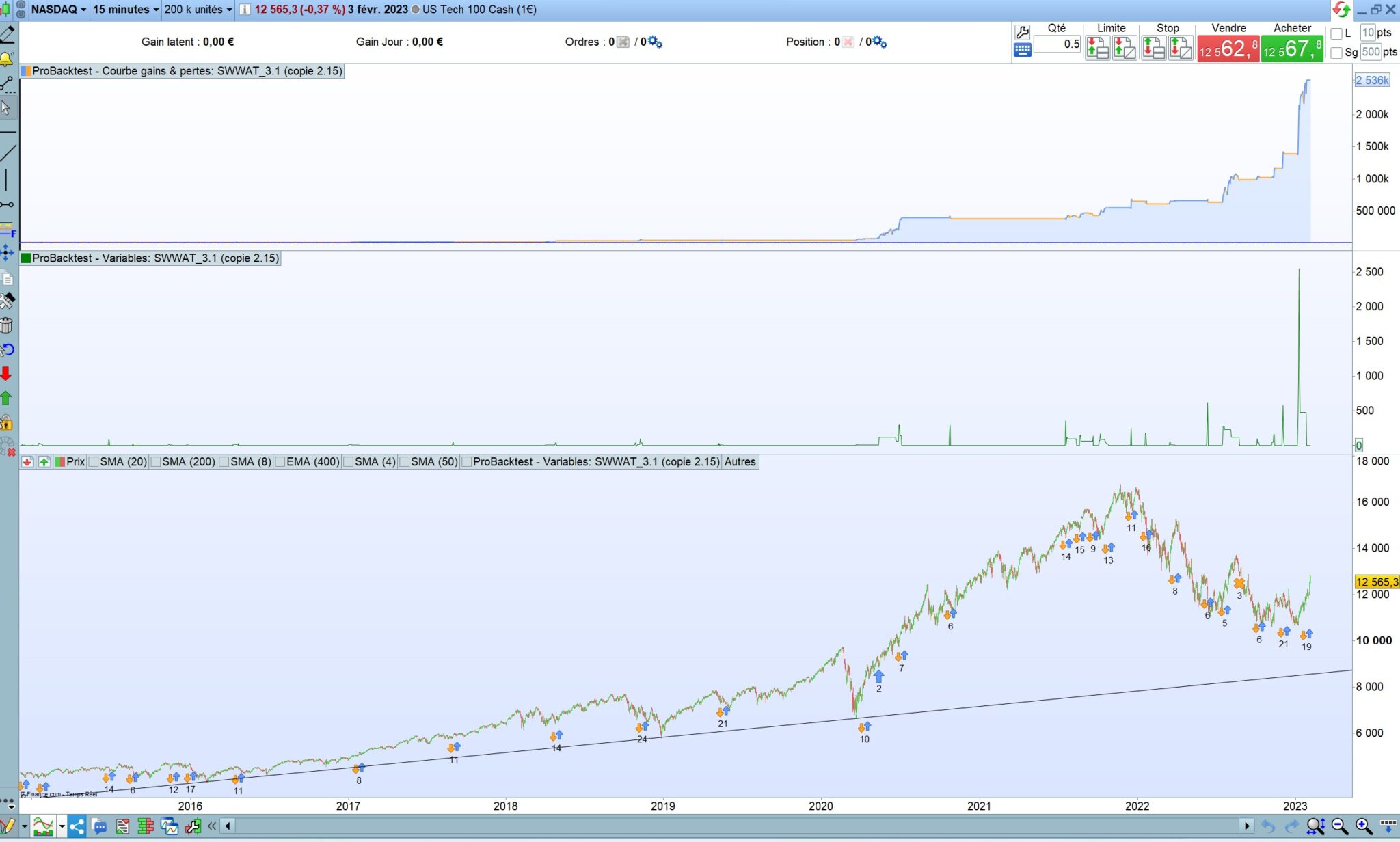Enable the L limit checkbox
This screenshot has height=842, width=1400.
1337,33
